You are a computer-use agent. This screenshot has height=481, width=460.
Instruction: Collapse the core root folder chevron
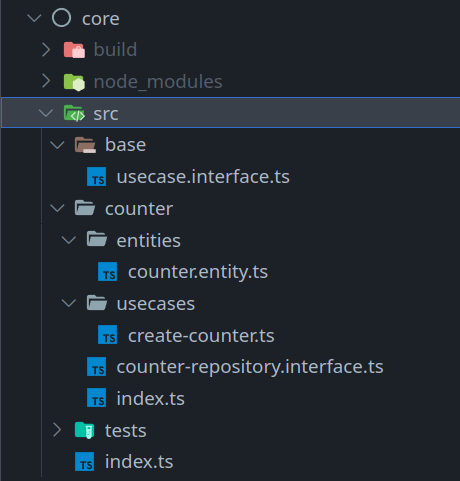(x=34, y=18)
